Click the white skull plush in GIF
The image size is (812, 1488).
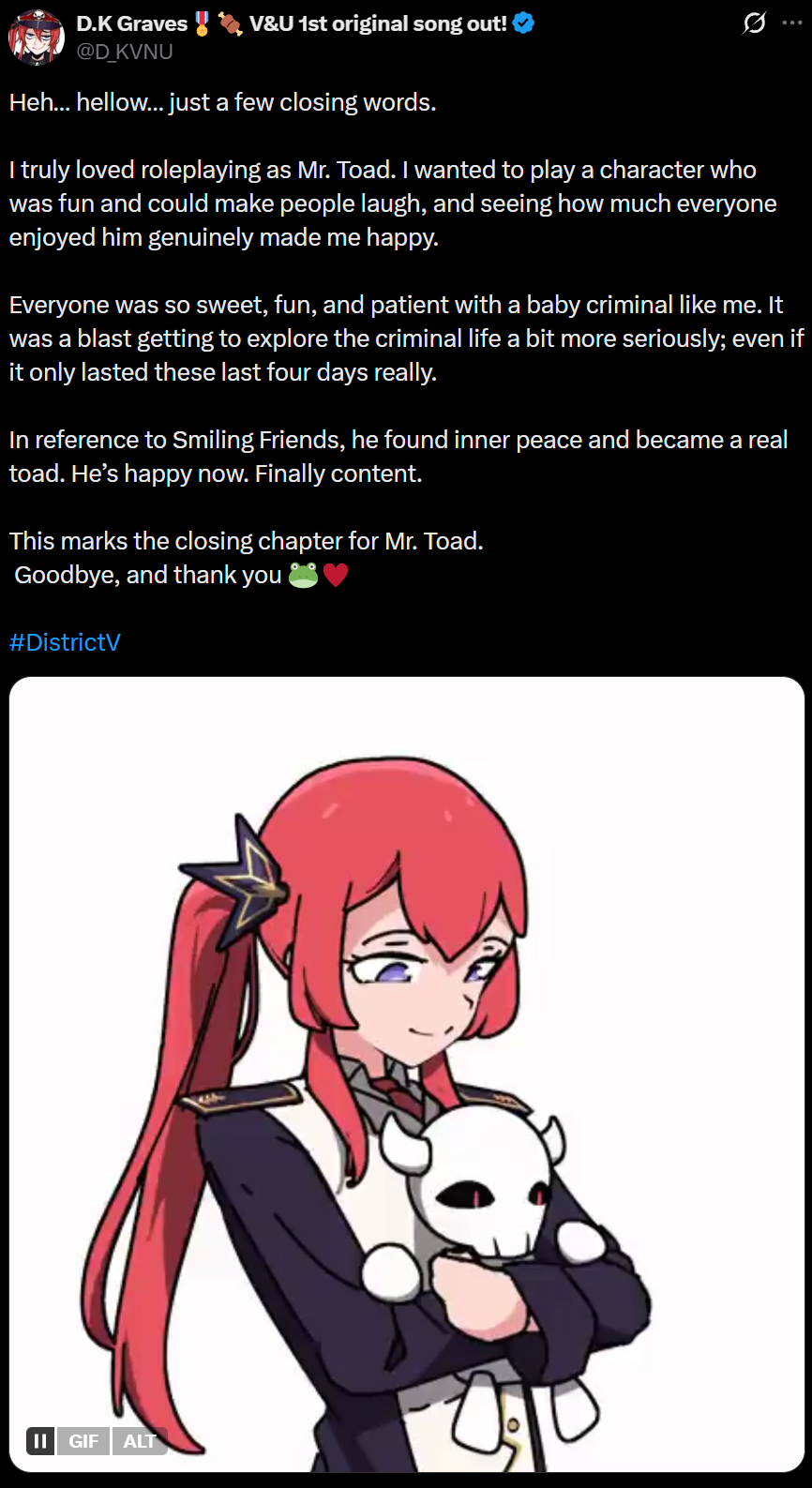click(488, 1181)
